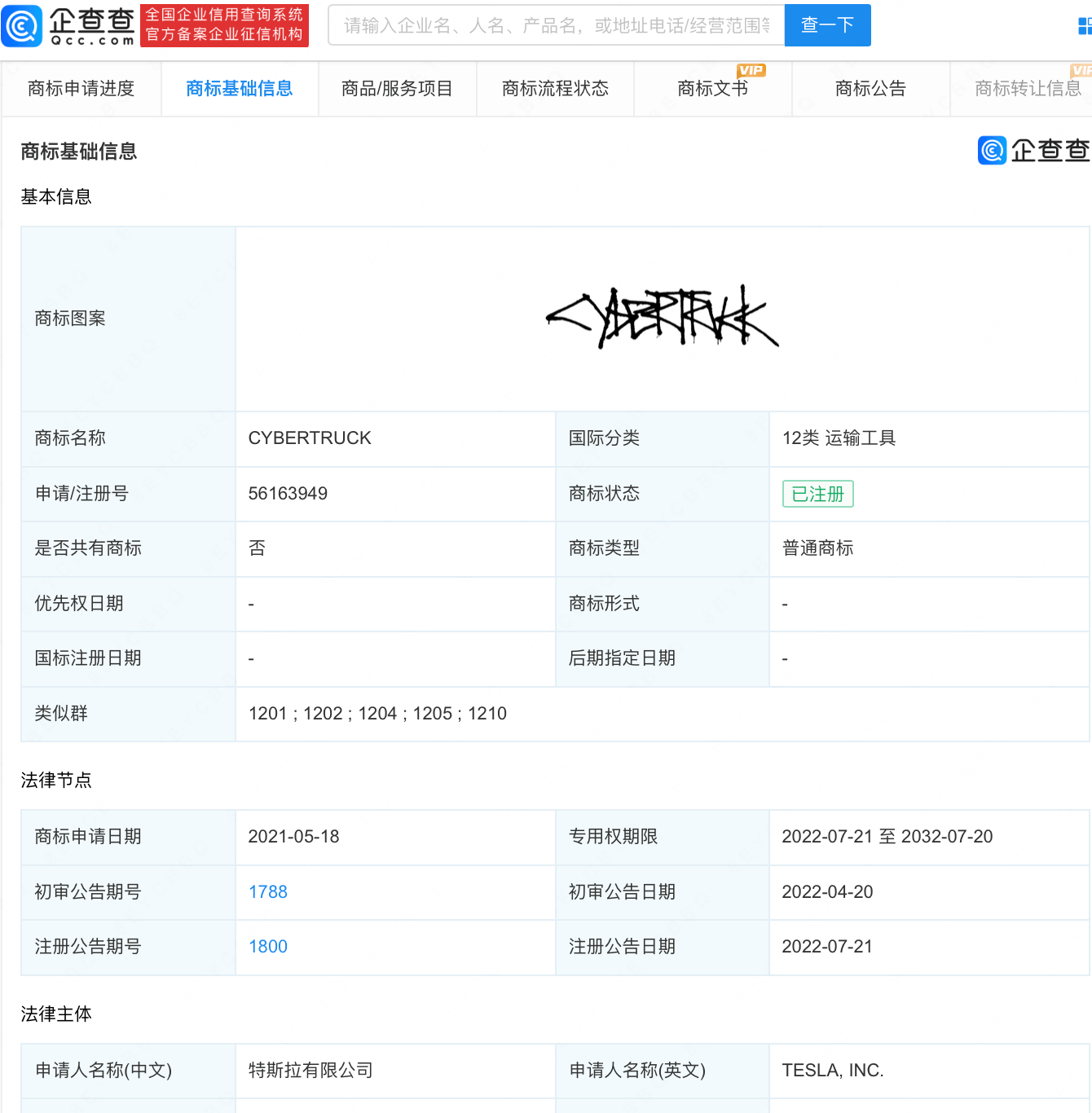The image size is (1092, 1113).
Task: Switch to 商标申请进度 tab
Action: (x=81, y=89)
